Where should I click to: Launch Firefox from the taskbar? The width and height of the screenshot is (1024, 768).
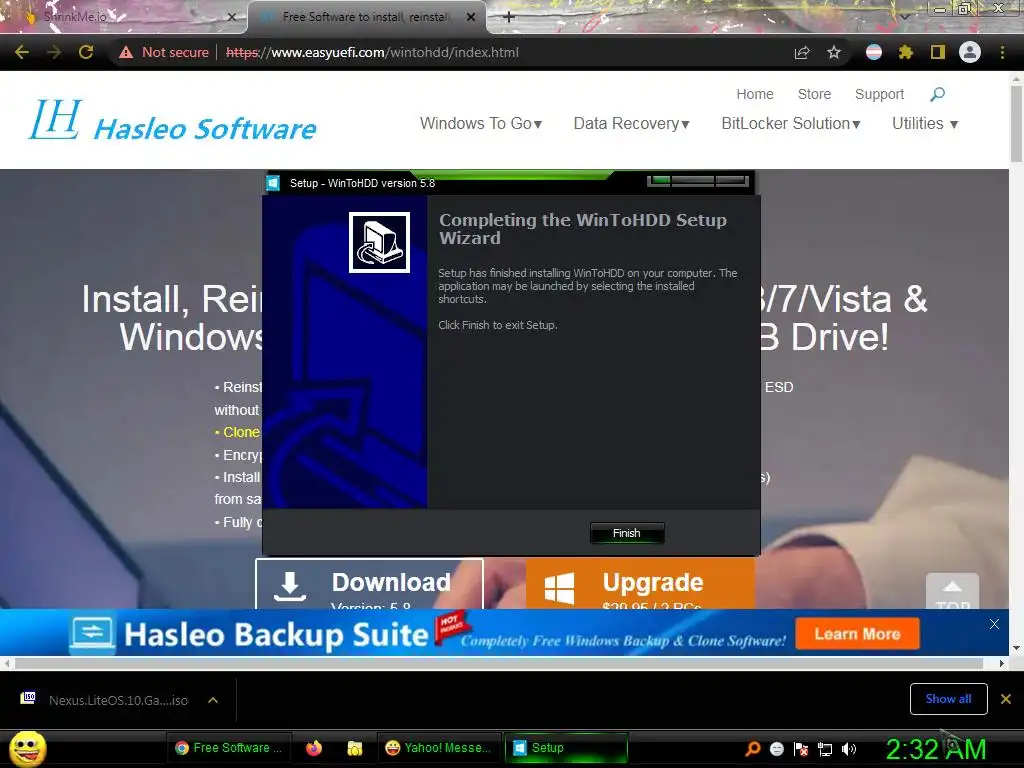[x=314, y=748]
